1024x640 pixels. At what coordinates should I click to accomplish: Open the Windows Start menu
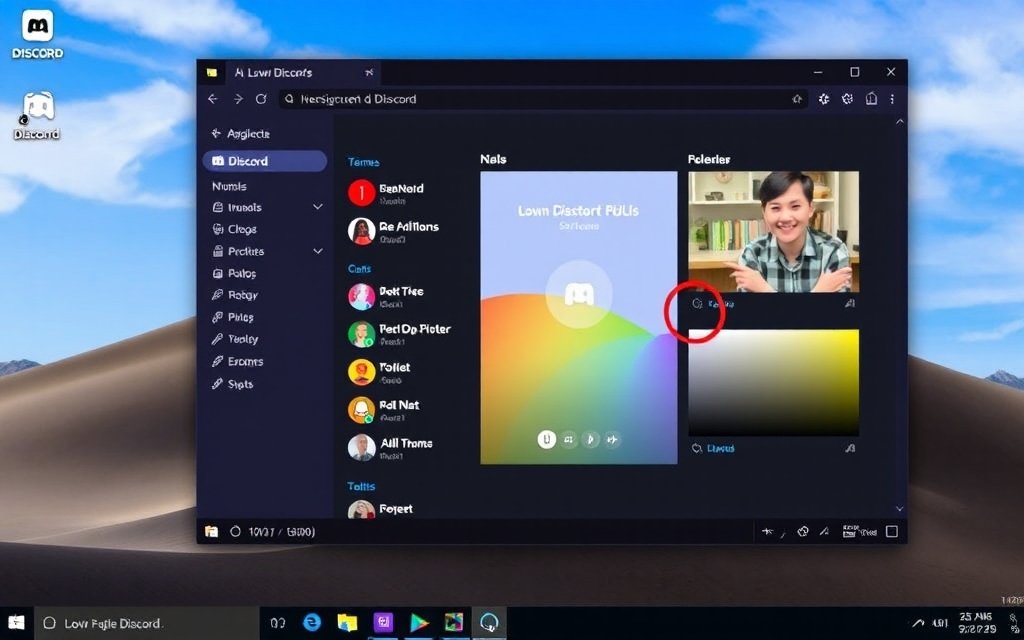tap(16, 623)
